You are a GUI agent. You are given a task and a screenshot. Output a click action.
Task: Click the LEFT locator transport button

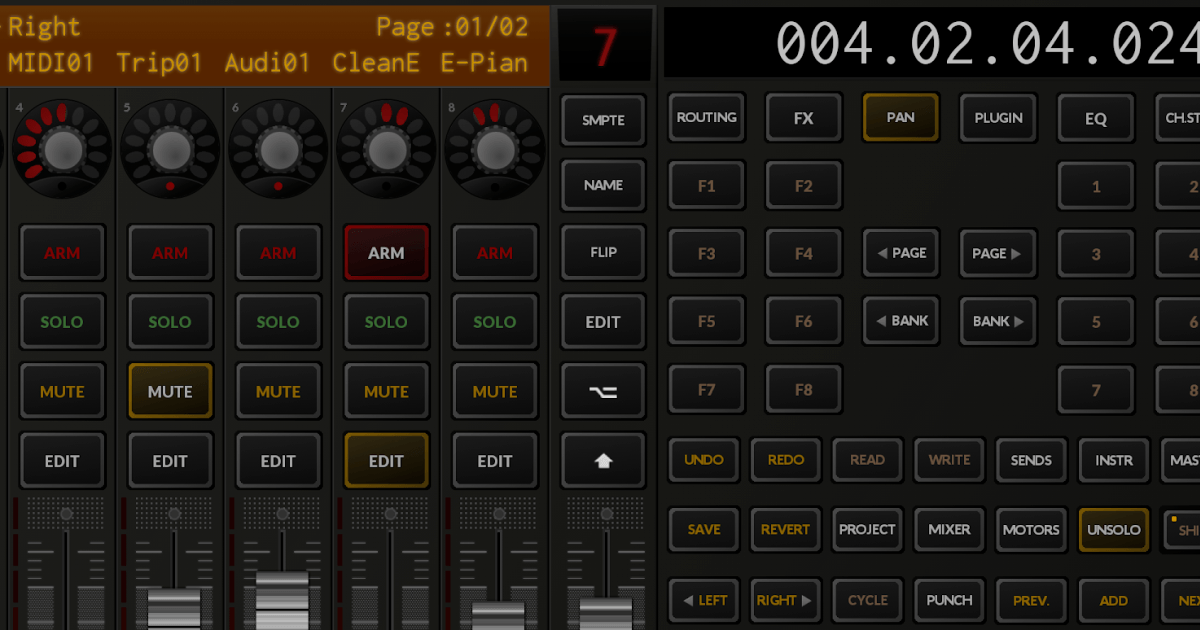click(x=704, y=600)
